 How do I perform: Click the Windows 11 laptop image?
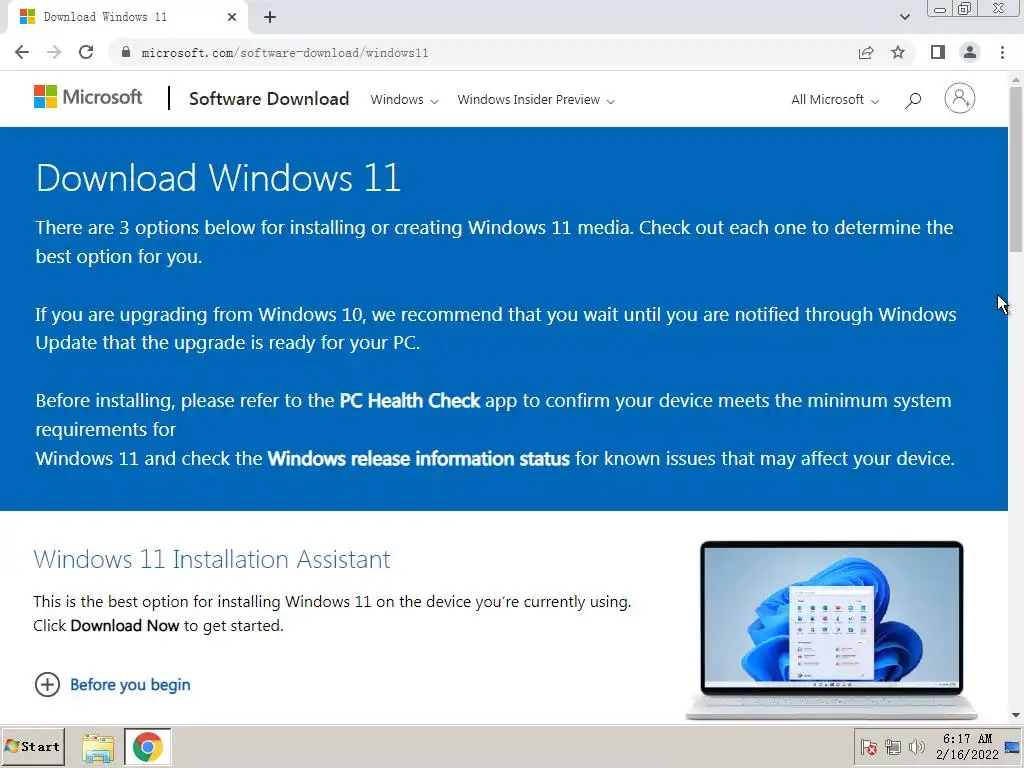tap(831, 630)
